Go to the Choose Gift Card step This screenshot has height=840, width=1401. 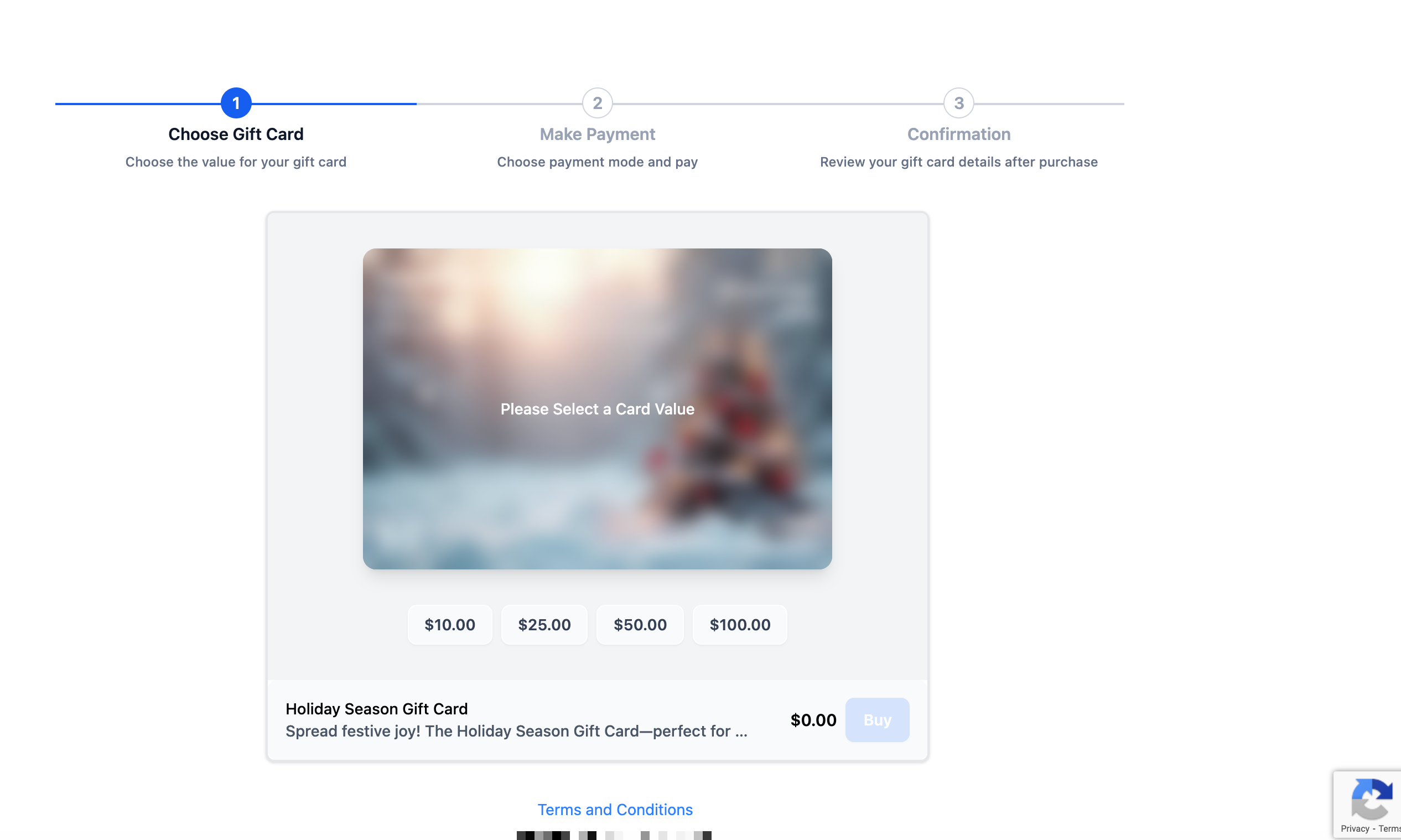point(236,134)
